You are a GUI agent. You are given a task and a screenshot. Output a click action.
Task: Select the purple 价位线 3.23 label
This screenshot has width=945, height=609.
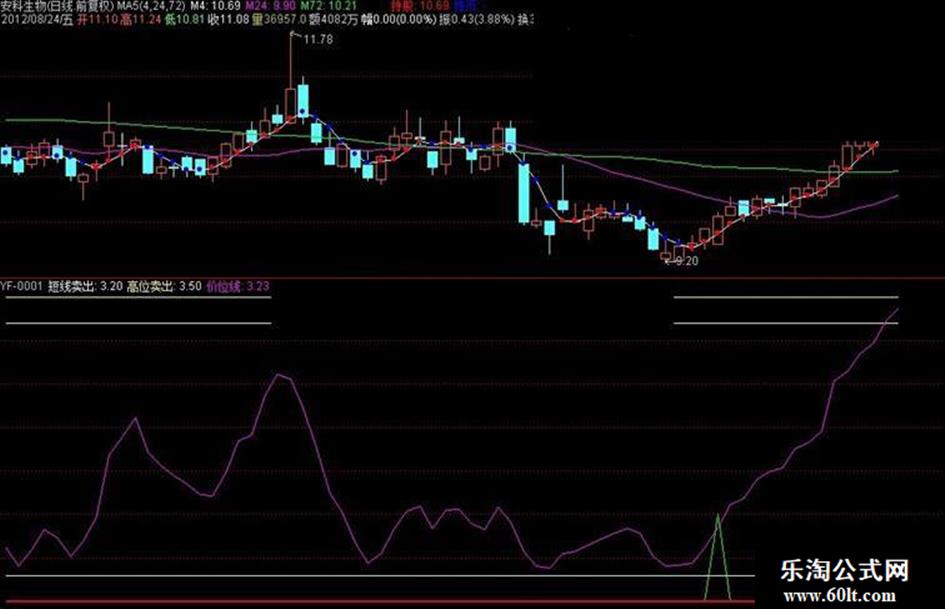click(x=237, y=286)
